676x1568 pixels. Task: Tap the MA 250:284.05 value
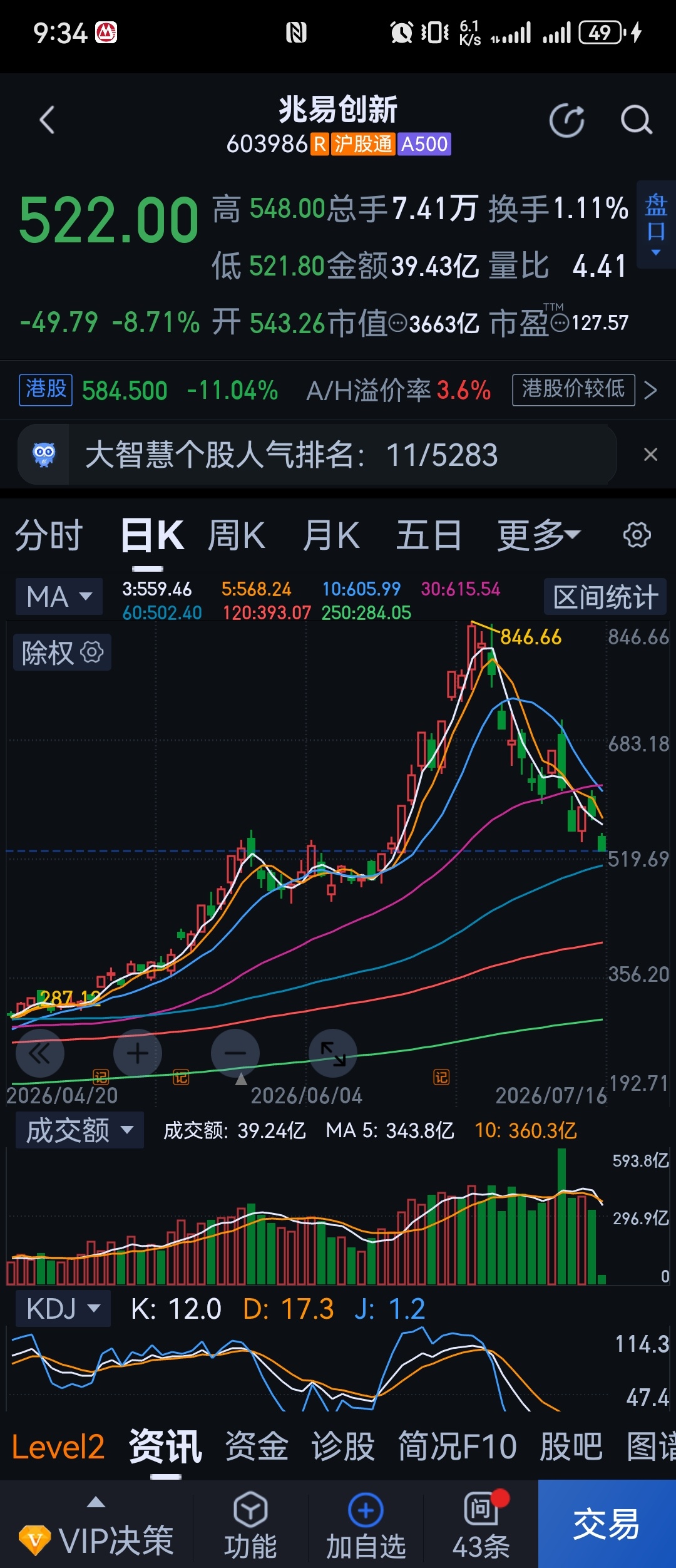366,612
